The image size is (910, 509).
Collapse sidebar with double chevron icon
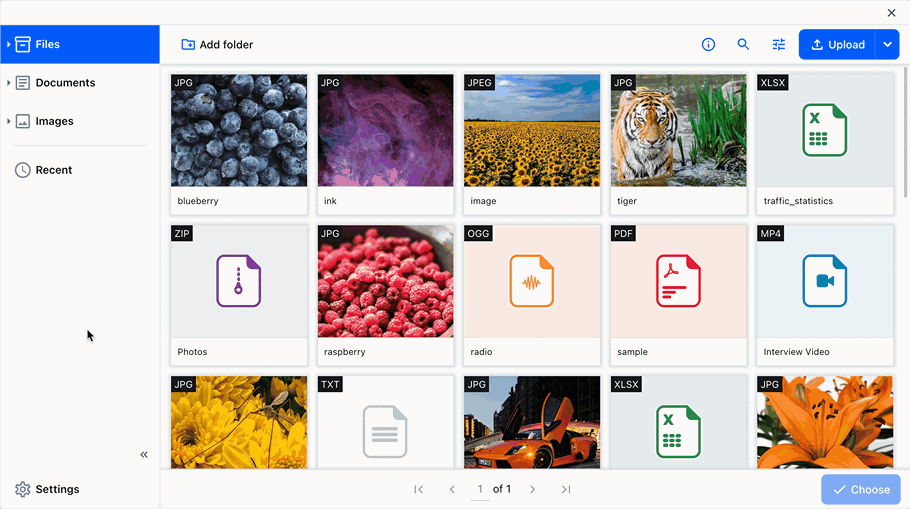point(144,455)
